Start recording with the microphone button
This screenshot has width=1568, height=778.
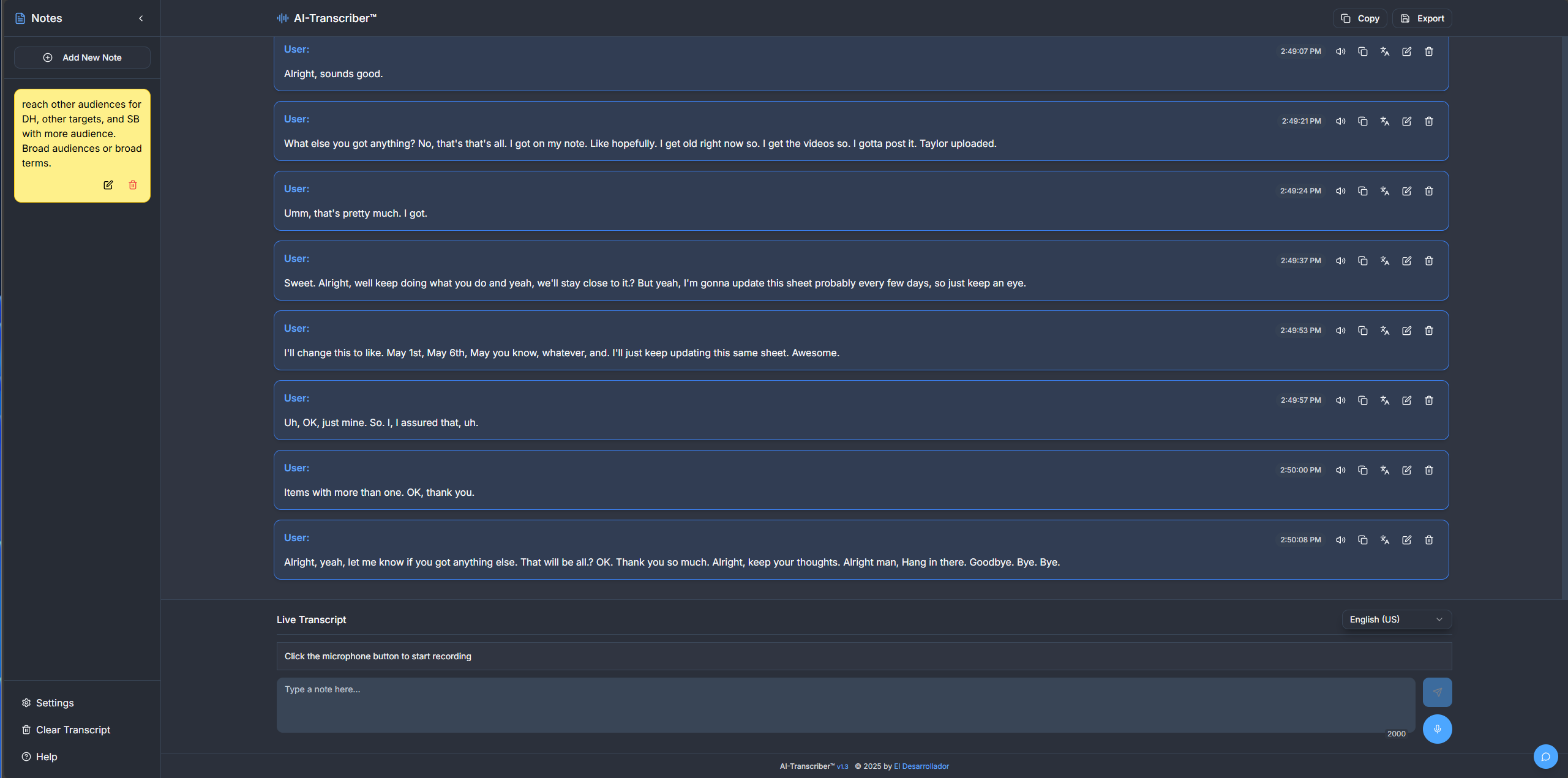coord(1437,728)
